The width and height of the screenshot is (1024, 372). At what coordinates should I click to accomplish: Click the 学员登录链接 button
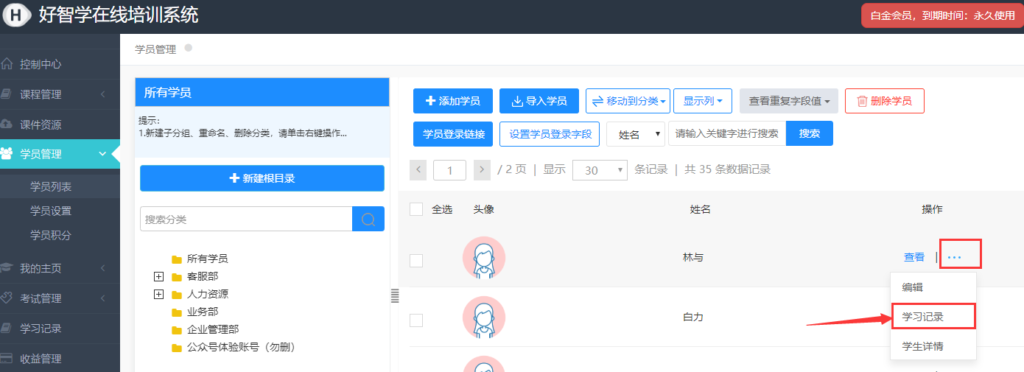coord(453,134)
